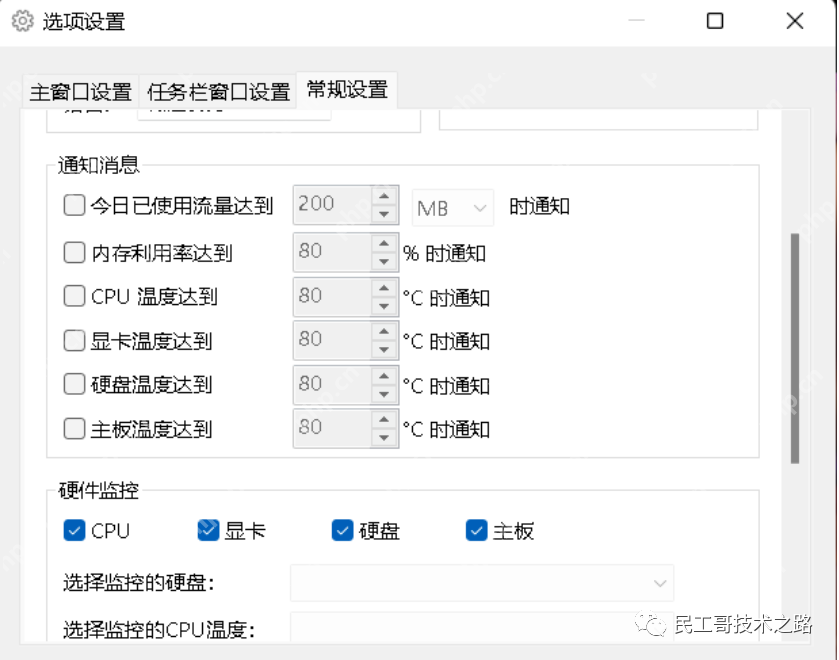The image size is (839, 660).
Task: Open the MB unit dropdown
Action: click(452, 207)
